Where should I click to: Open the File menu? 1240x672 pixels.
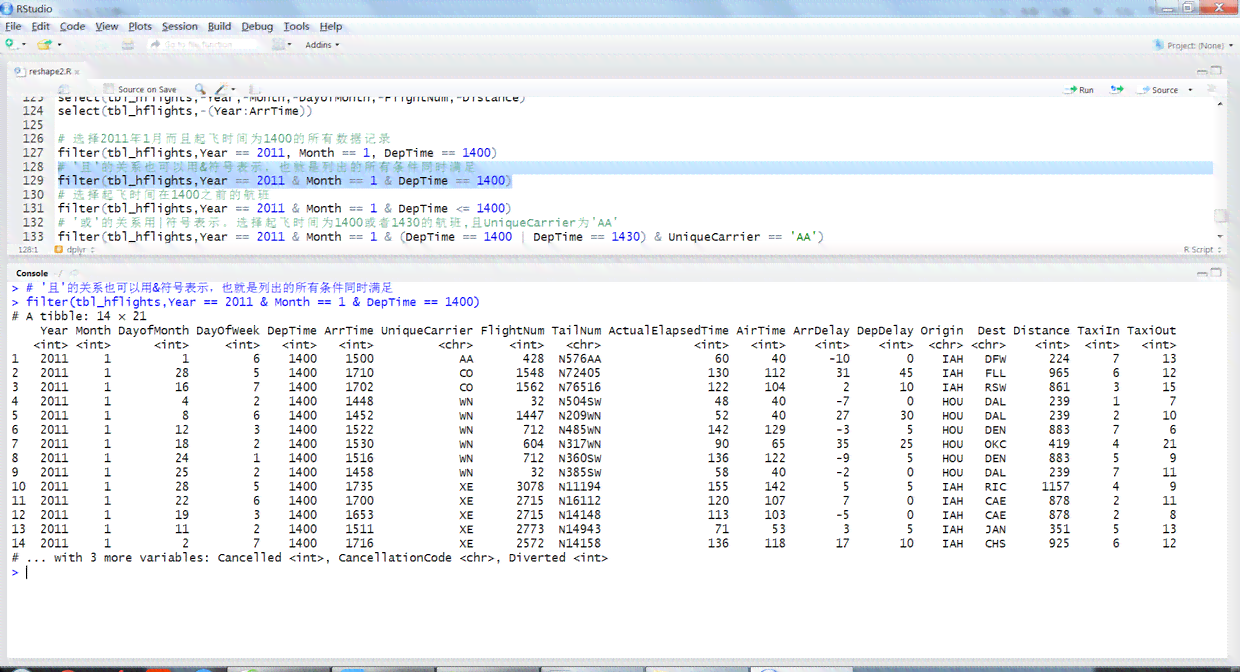coord(13,26)
